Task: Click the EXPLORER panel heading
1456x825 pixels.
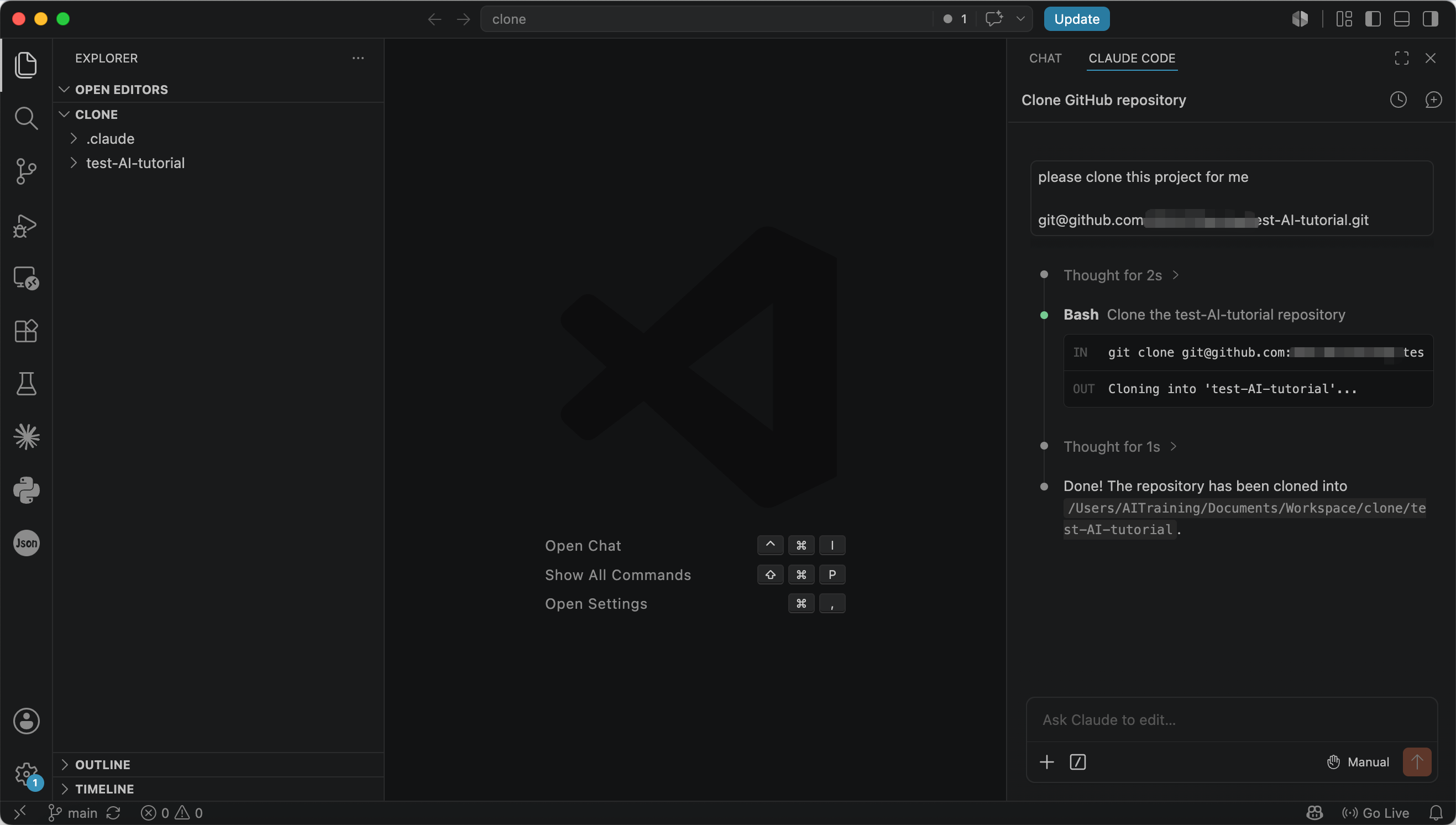Action: pos(107,58)
